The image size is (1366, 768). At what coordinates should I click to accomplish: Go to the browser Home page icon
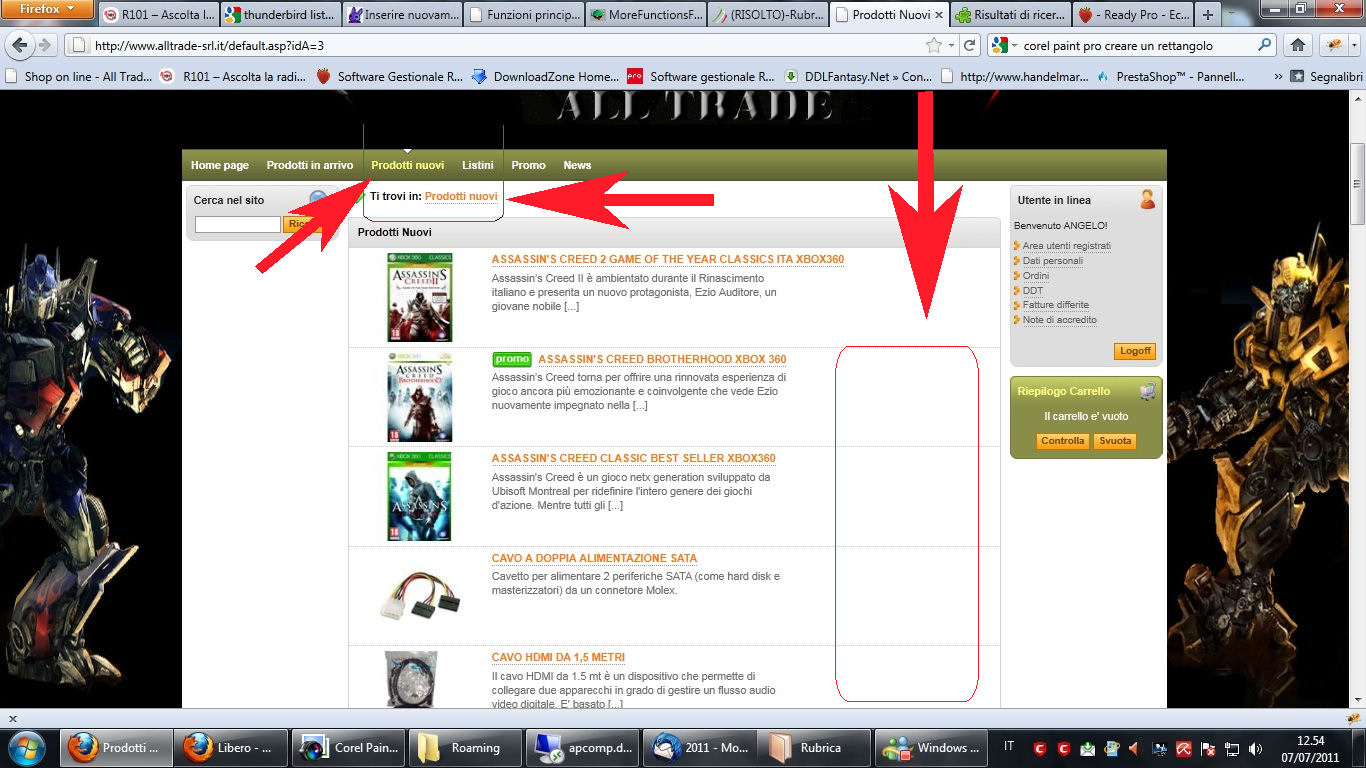[1298, 45]
